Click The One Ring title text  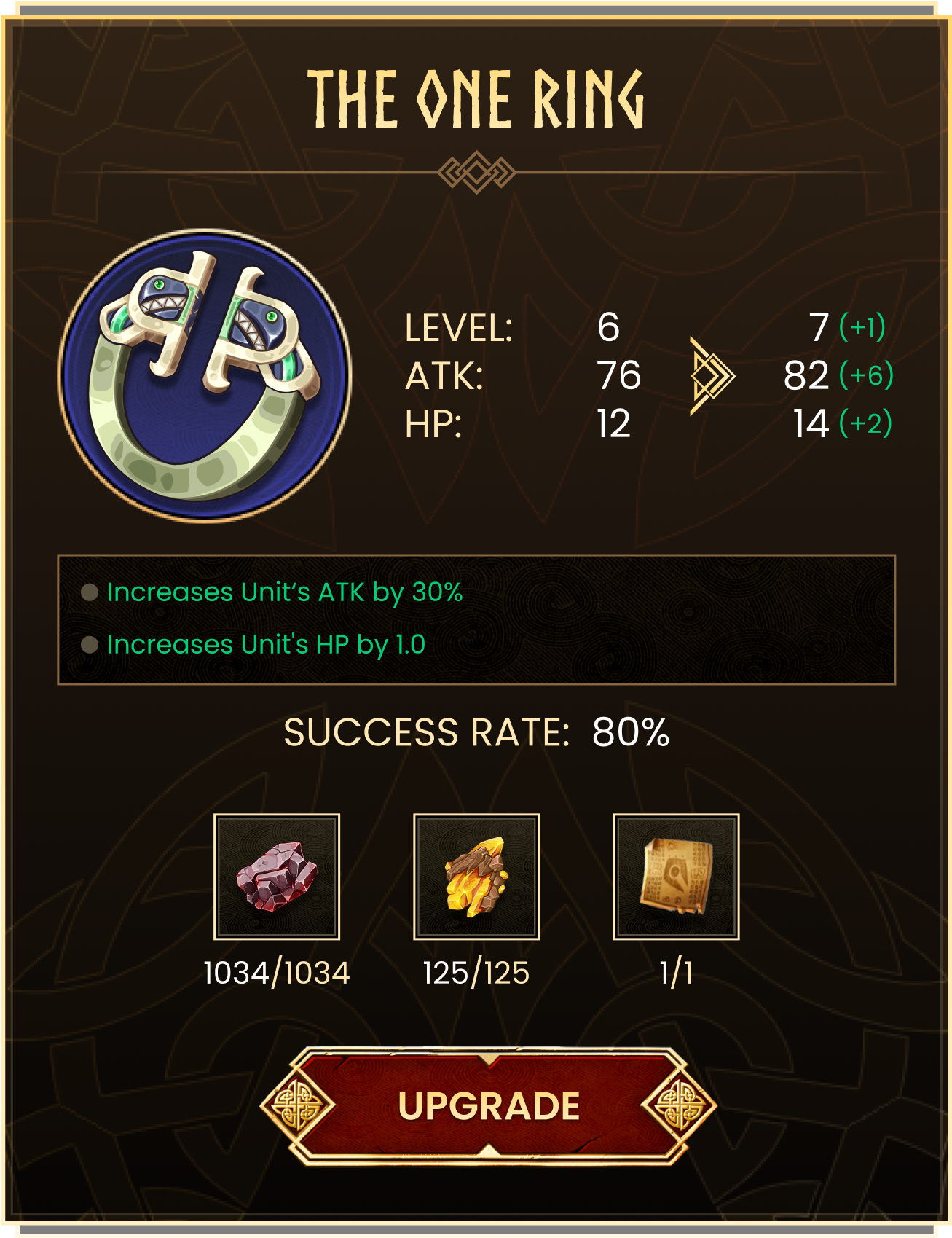(x=476, y=99)
